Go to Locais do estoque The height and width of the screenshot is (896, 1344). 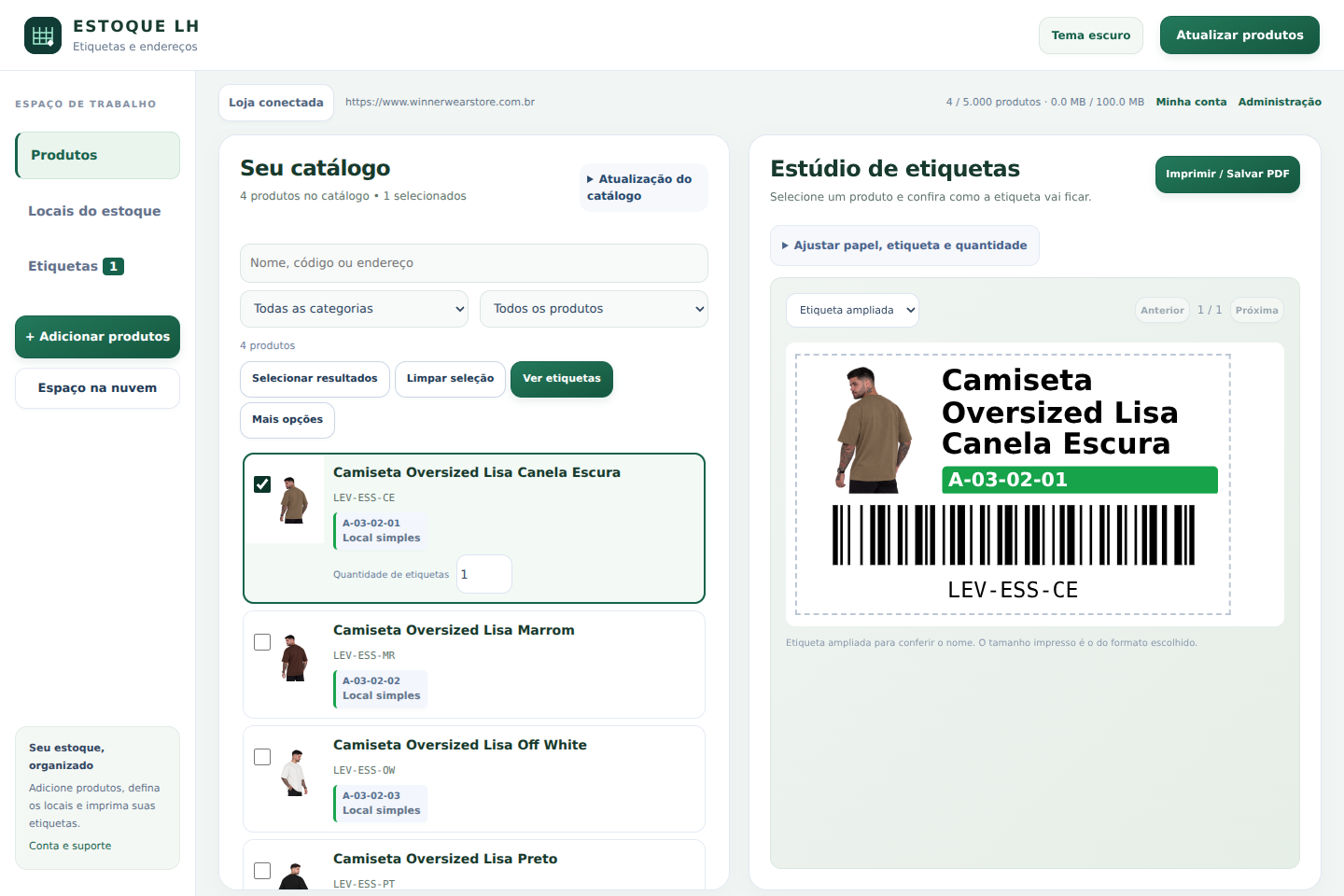coord(97,211)
